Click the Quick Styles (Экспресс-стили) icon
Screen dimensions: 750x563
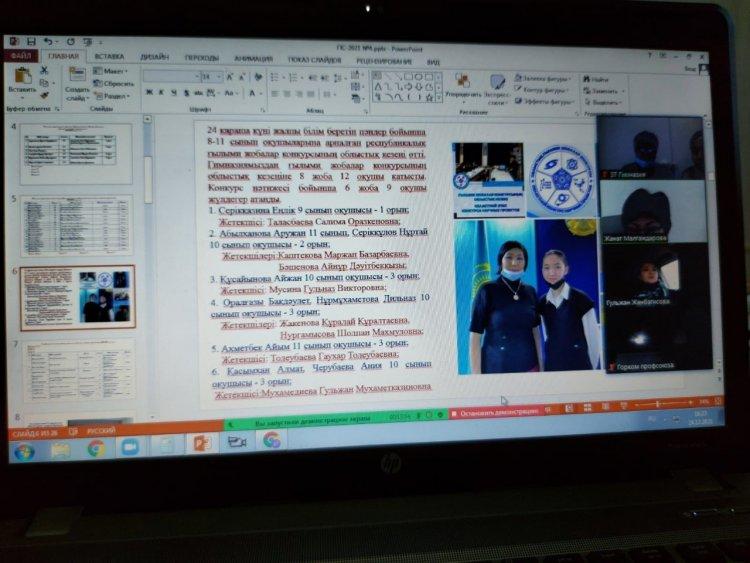point(497,81)
